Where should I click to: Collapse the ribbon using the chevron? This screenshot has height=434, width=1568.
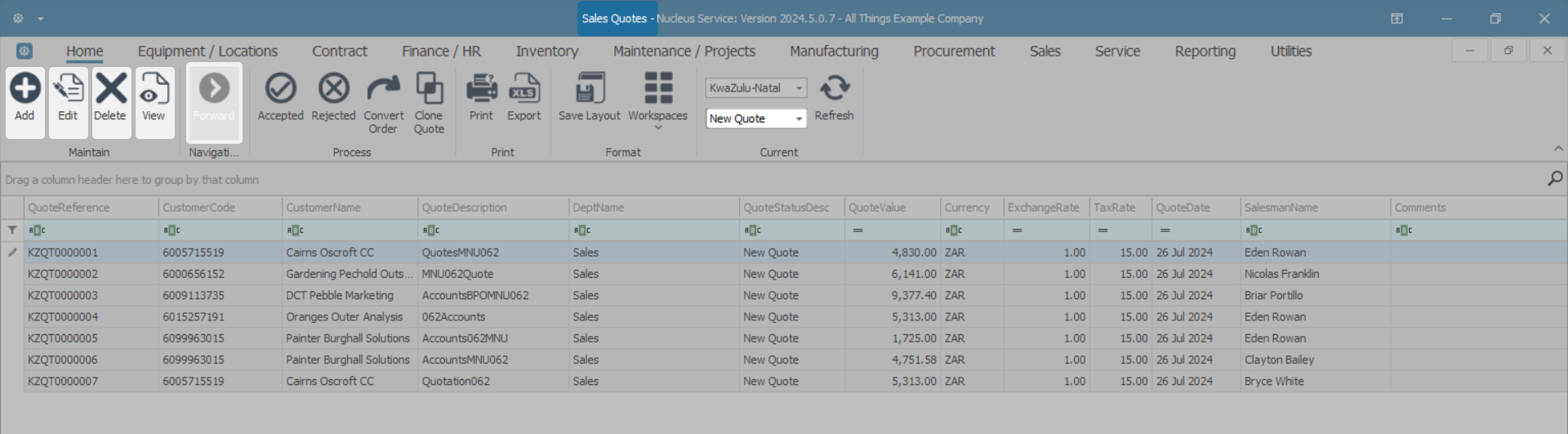[x=1558, y=149]
